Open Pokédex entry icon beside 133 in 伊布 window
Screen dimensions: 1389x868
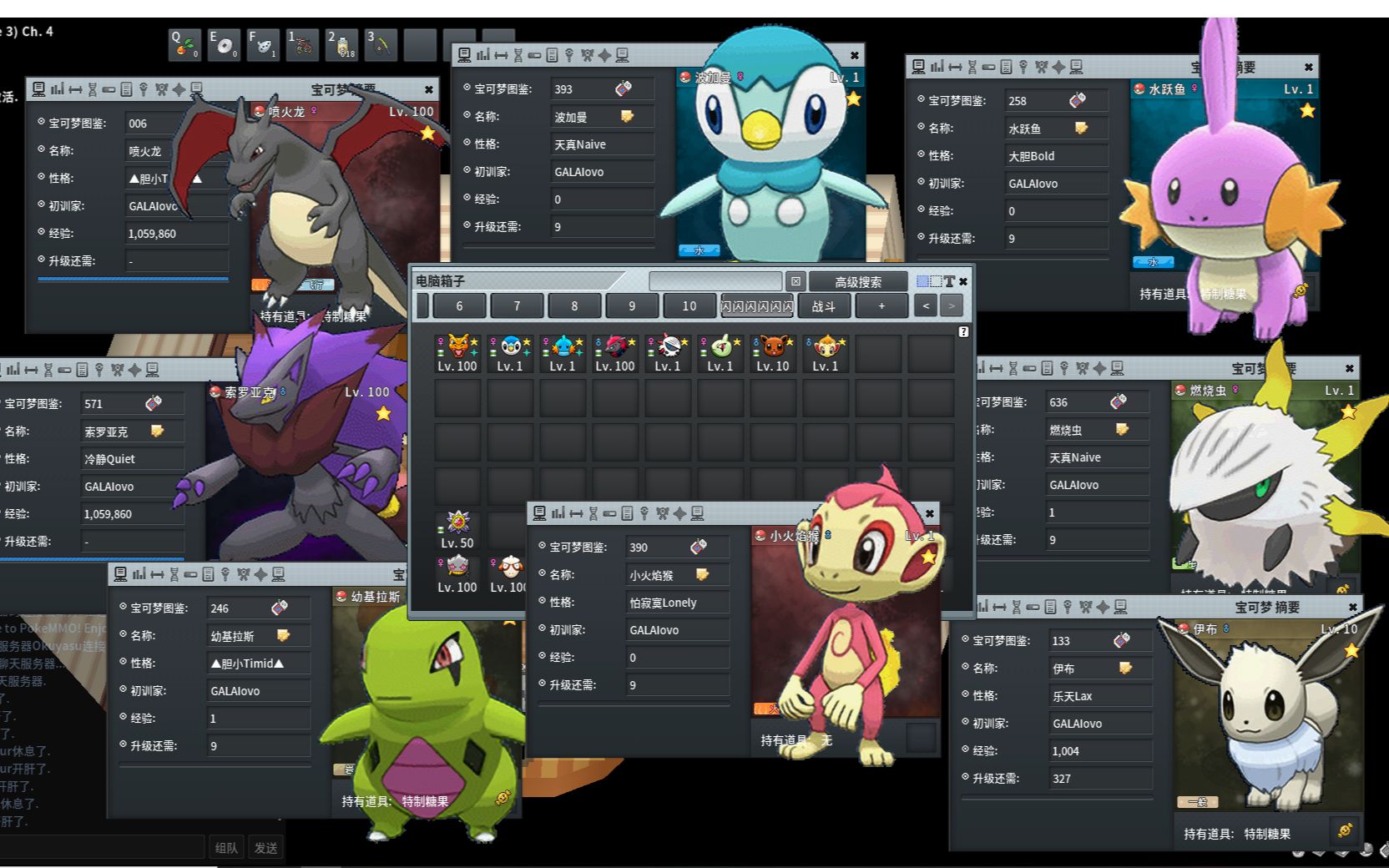1122,640
